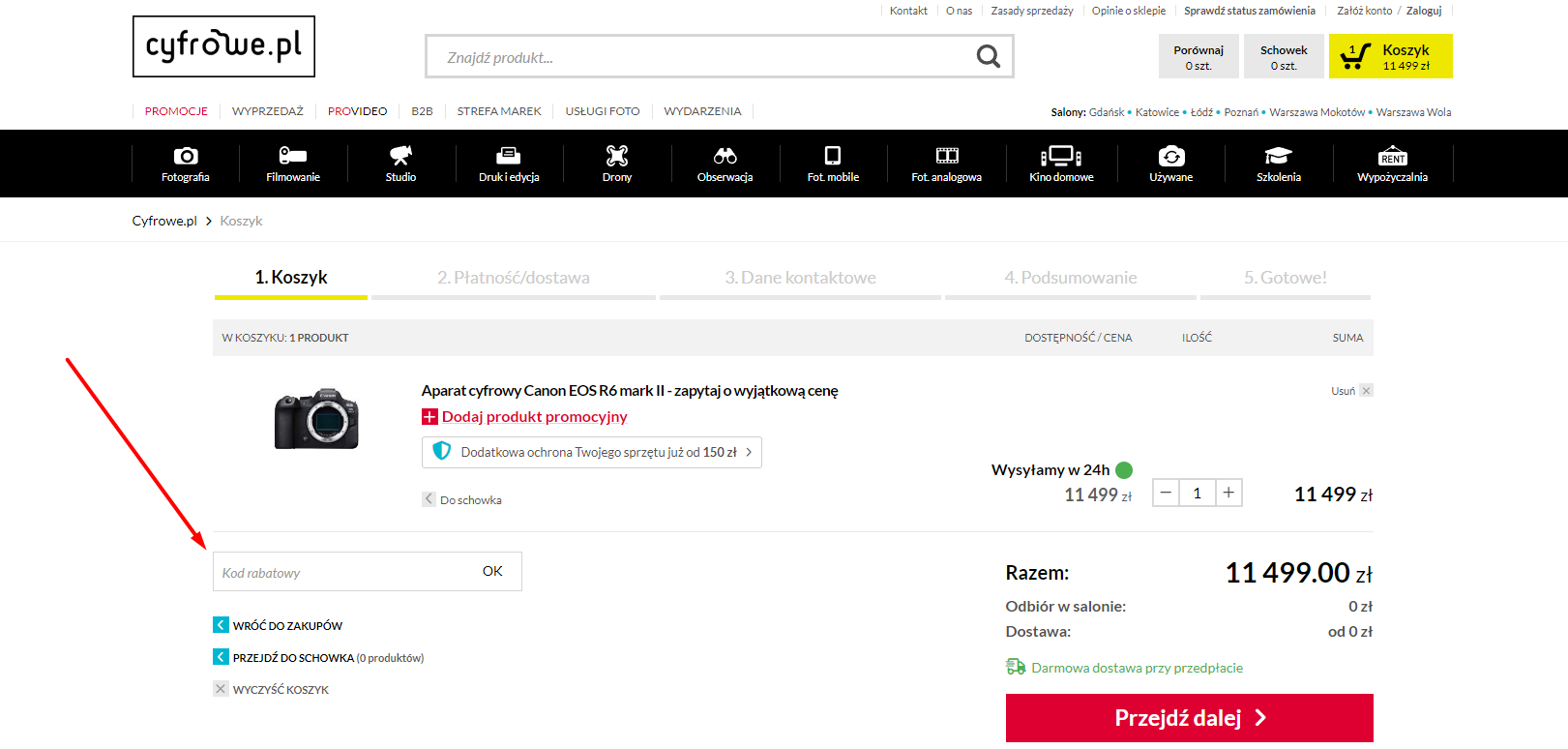The width and height of the screenshot is (1568, 749).
Task: Open the Obserwacja binoculars category
Action: (725, 164)
